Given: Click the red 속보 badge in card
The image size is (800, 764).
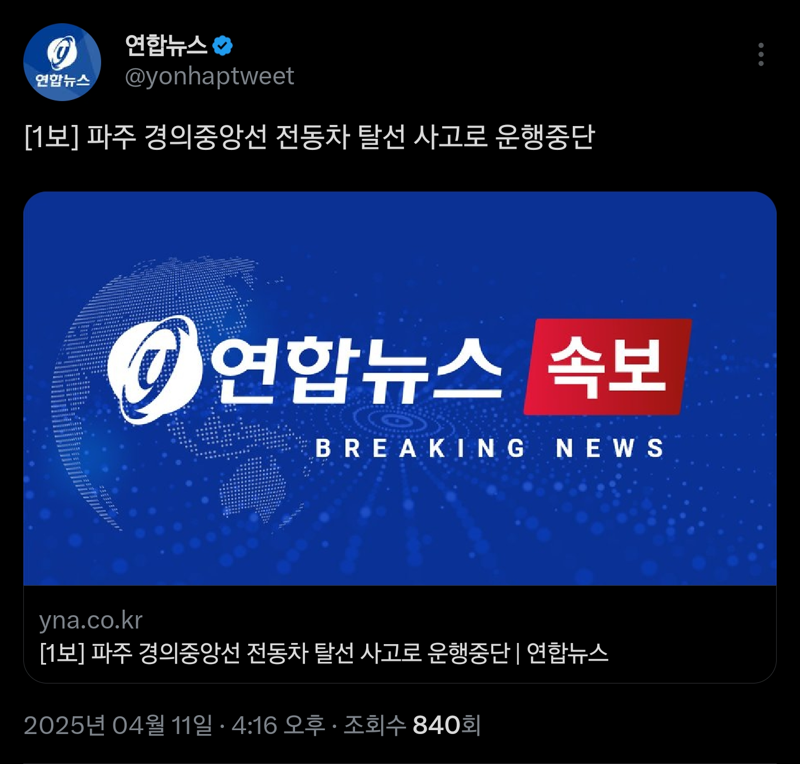Looking at the screenshot, I should click(608, 366).
